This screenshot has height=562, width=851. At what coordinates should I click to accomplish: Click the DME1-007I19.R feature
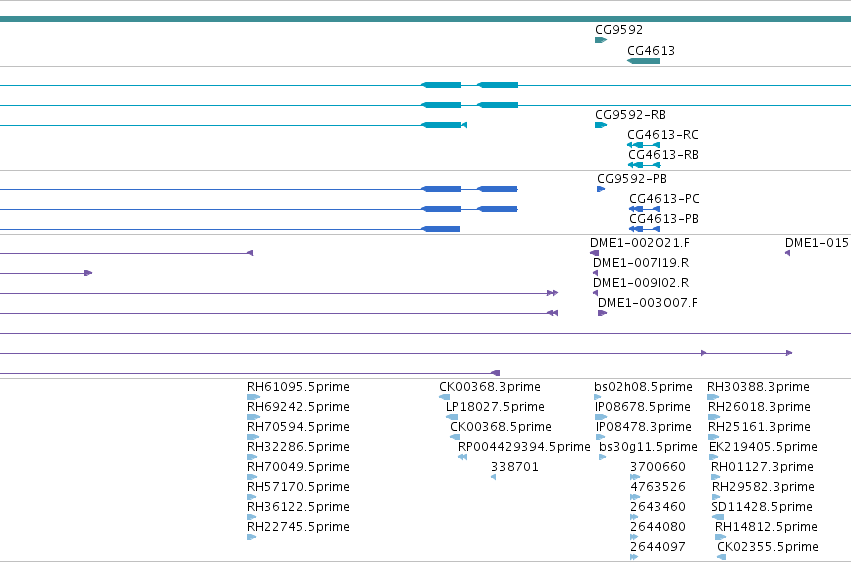595,273
